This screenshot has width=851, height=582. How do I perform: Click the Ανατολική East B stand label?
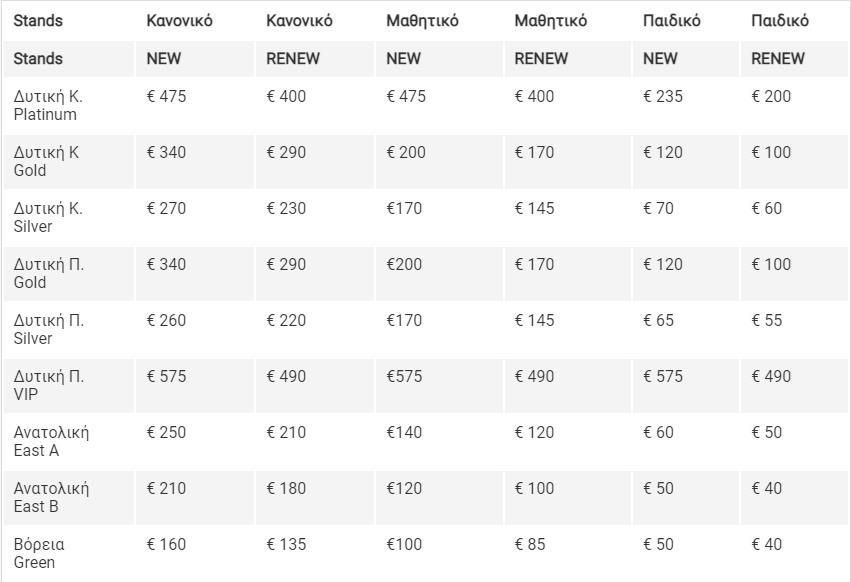(x=51, y=497)
